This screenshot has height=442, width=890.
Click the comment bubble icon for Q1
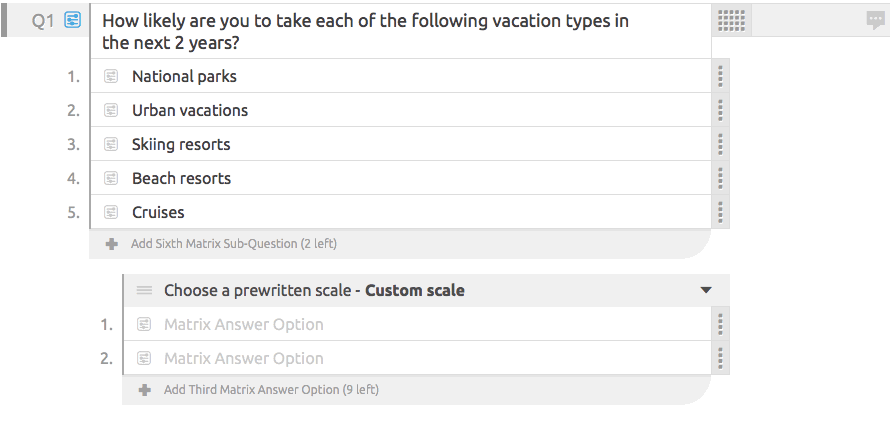(x=875, y=21)
